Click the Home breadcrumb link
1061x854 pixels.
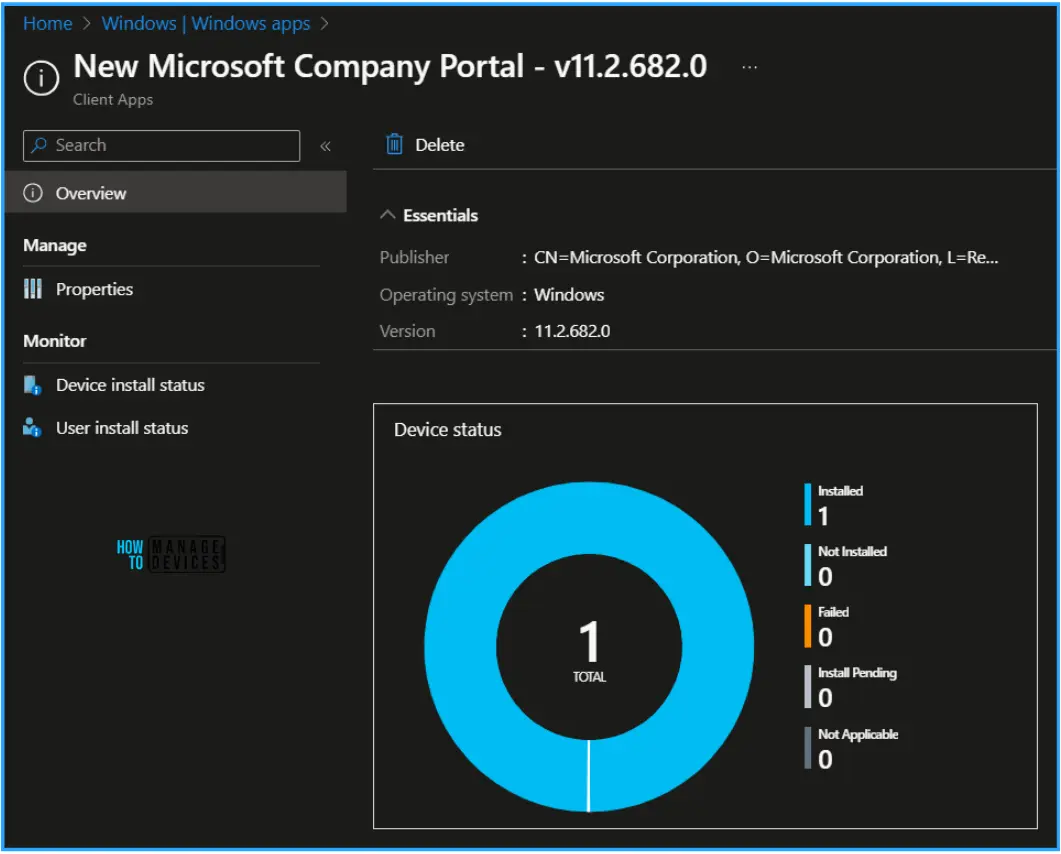47,24
